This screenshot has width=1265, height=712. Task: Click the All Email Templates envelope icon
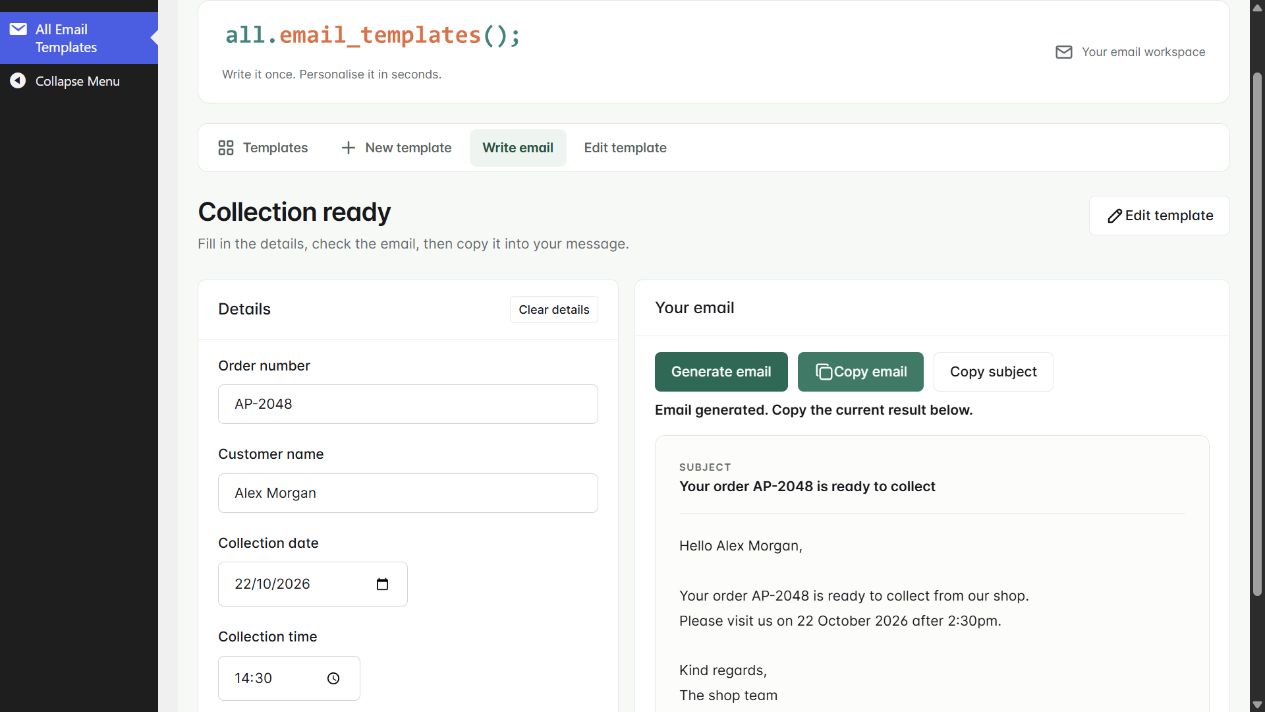coord(18,29)
